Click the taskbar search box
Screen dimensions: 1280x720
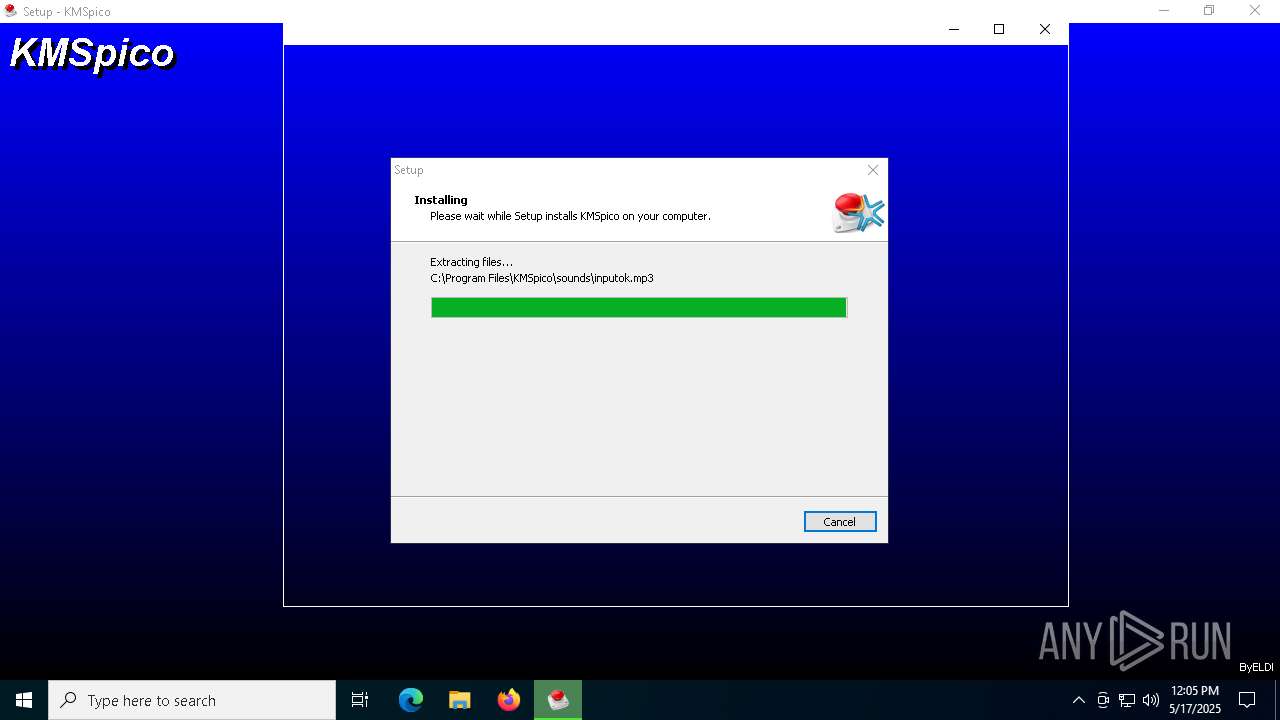tap(192, 700)
